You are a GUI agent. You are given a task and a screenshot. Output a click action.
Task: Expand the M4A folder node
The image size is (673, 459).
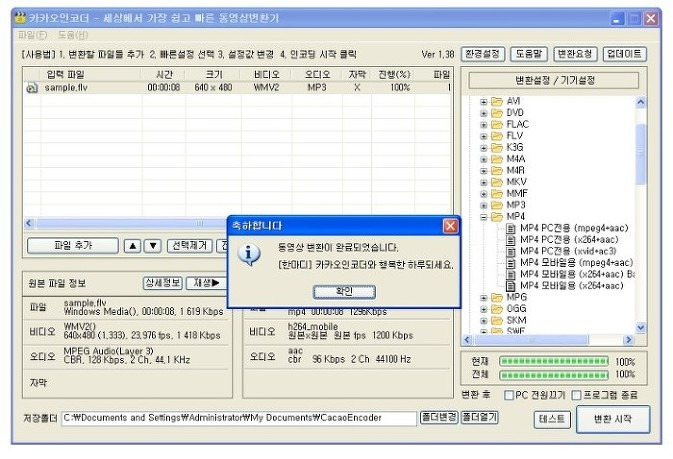click(x=484, y=159)
